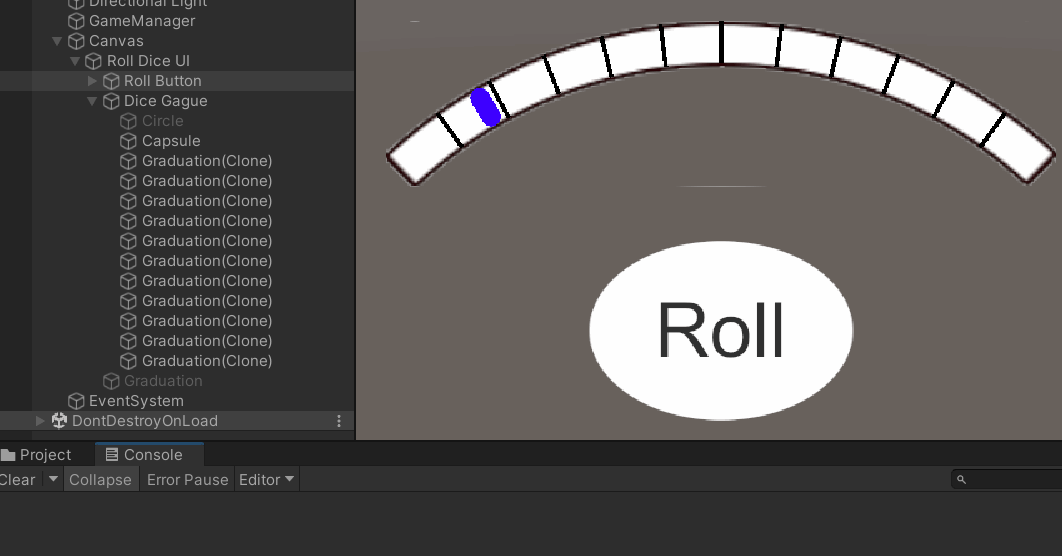Image resolution: width=1062 pixels, height=556 pixels.
Task: Open DontDestroyOnLoad scene options menu
Action: [339, 421]
